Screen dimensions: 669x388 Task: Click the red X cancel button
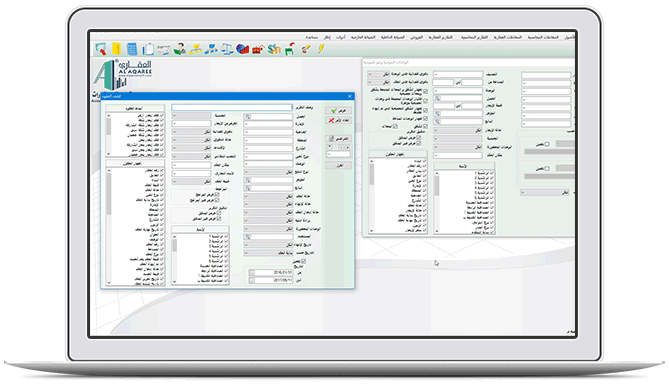pos(338,121)
